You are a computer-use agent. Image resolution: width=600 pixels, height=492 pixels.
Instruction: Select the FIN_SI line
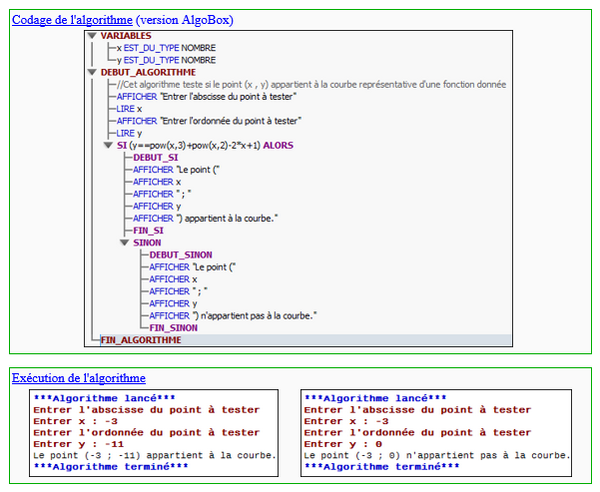[x=148, y=230]
